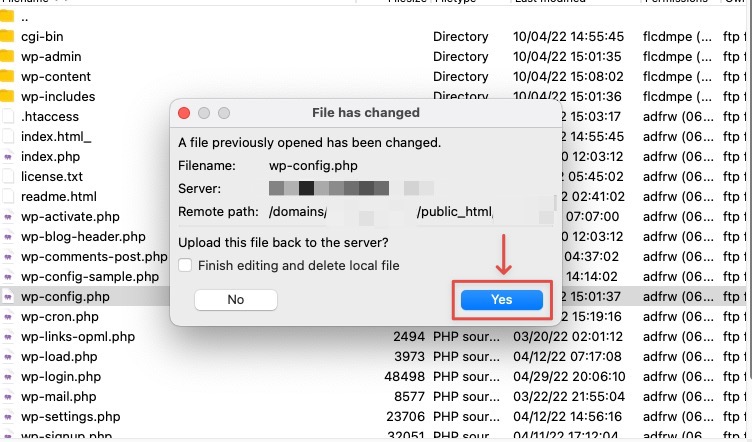Select the wp-config-sample.php filename
Screen dimensions: 752x442
[x=90, y=277]
